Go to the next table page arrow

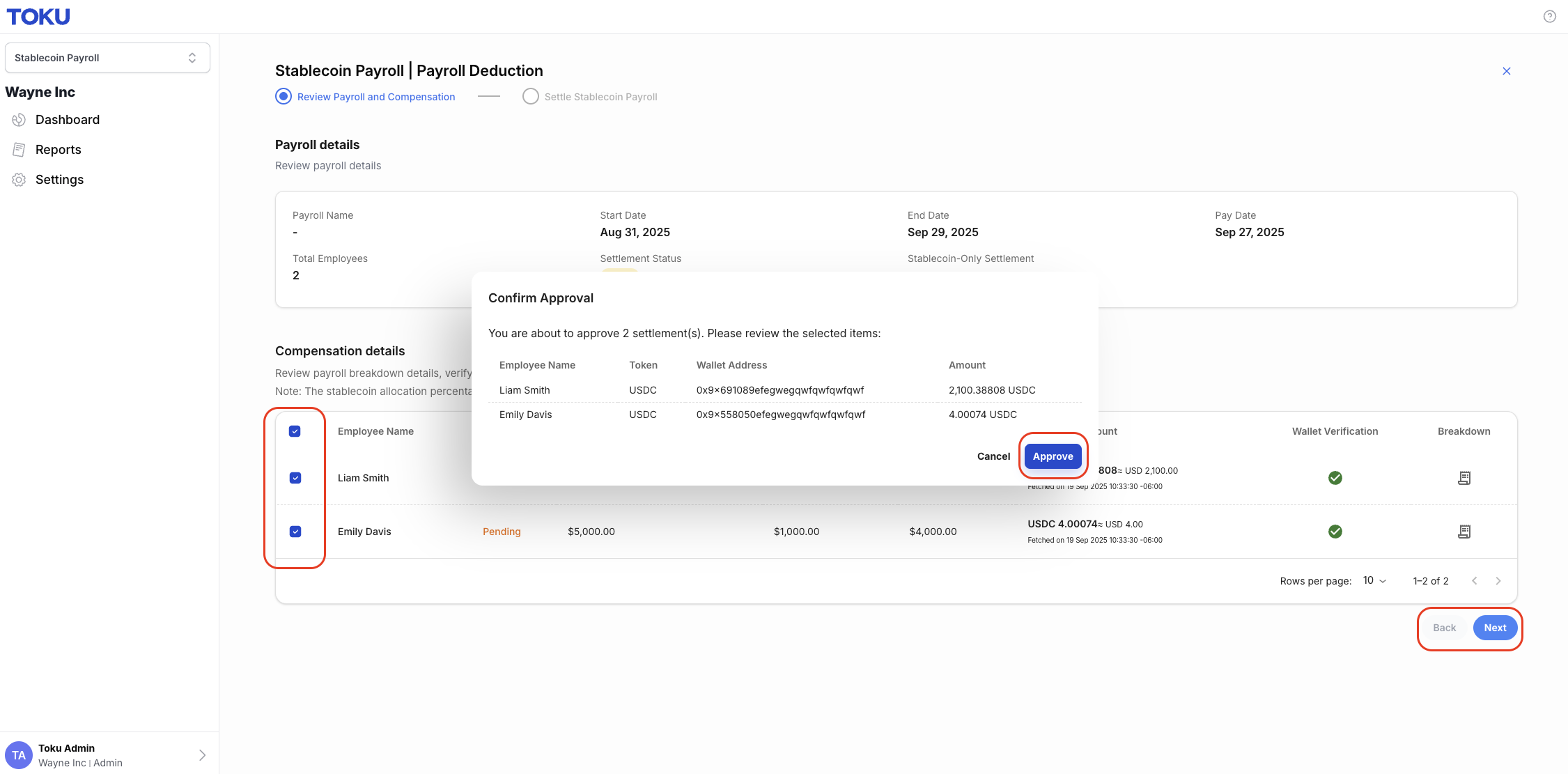tap(1498, 581)
